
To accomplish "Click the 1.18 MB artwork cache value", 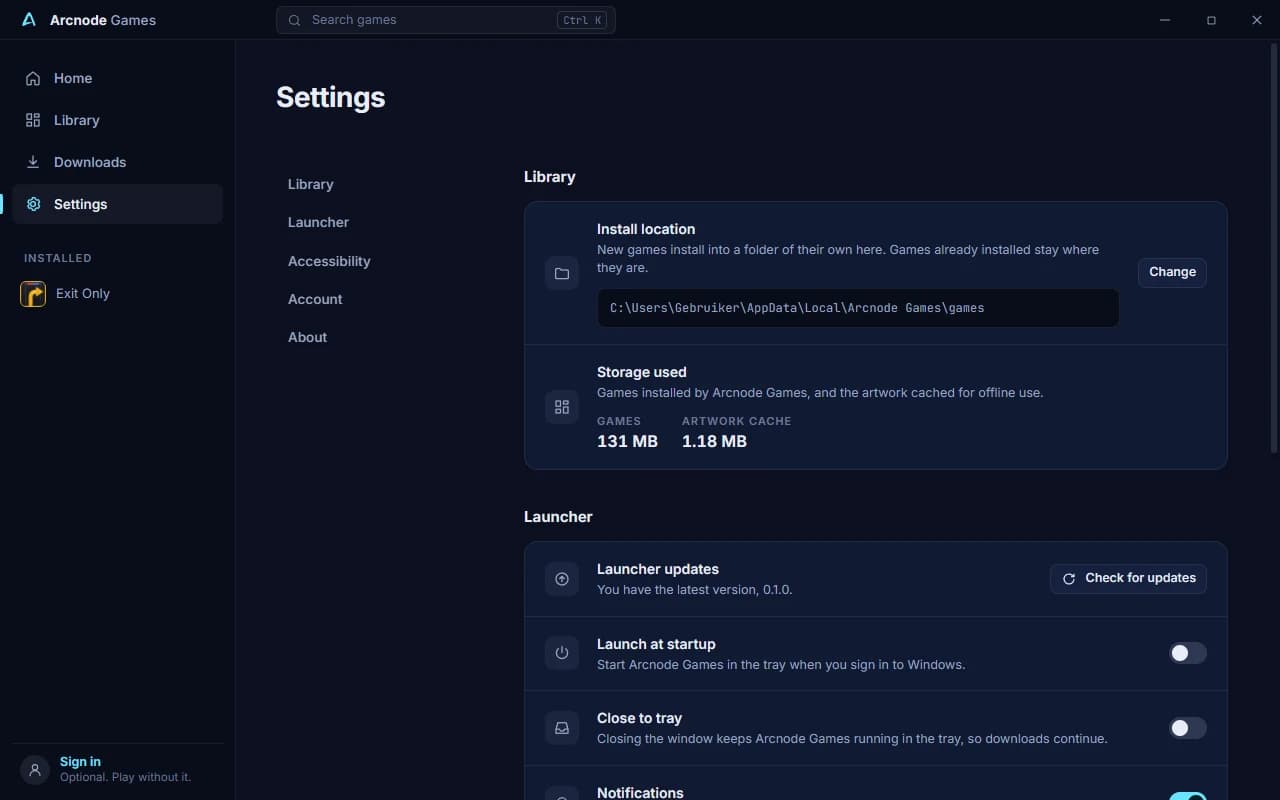I will click(x=714, y=441).
